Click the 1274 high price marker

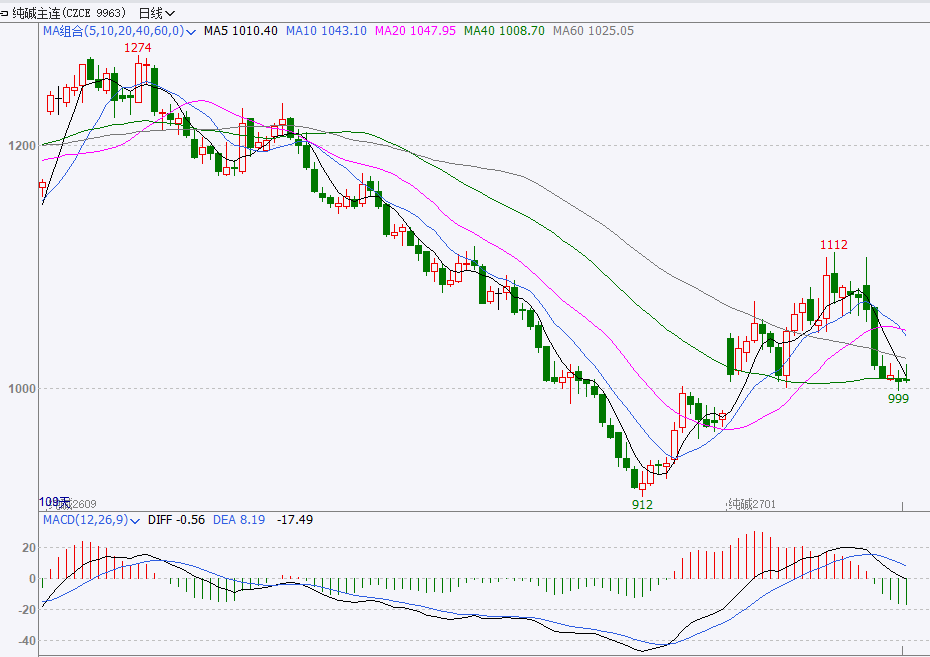coord(138,48)
